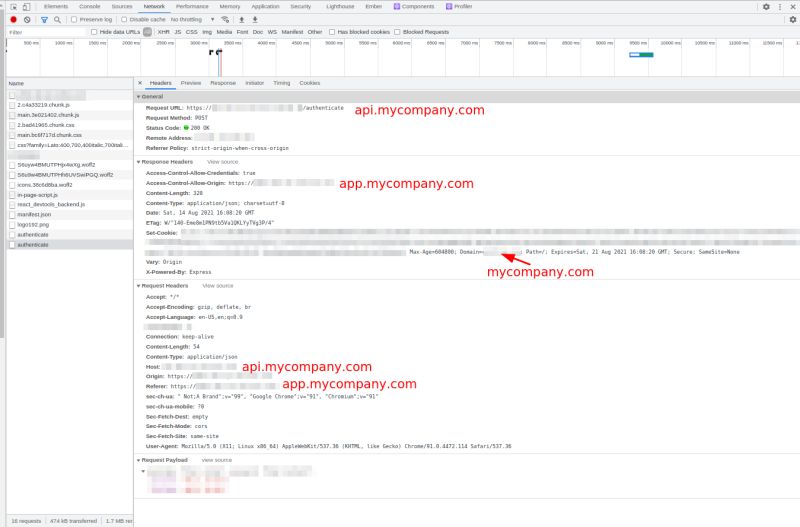800x527 pixels.
Task: Filter requests by CSS type
Action: coord(191,32)
